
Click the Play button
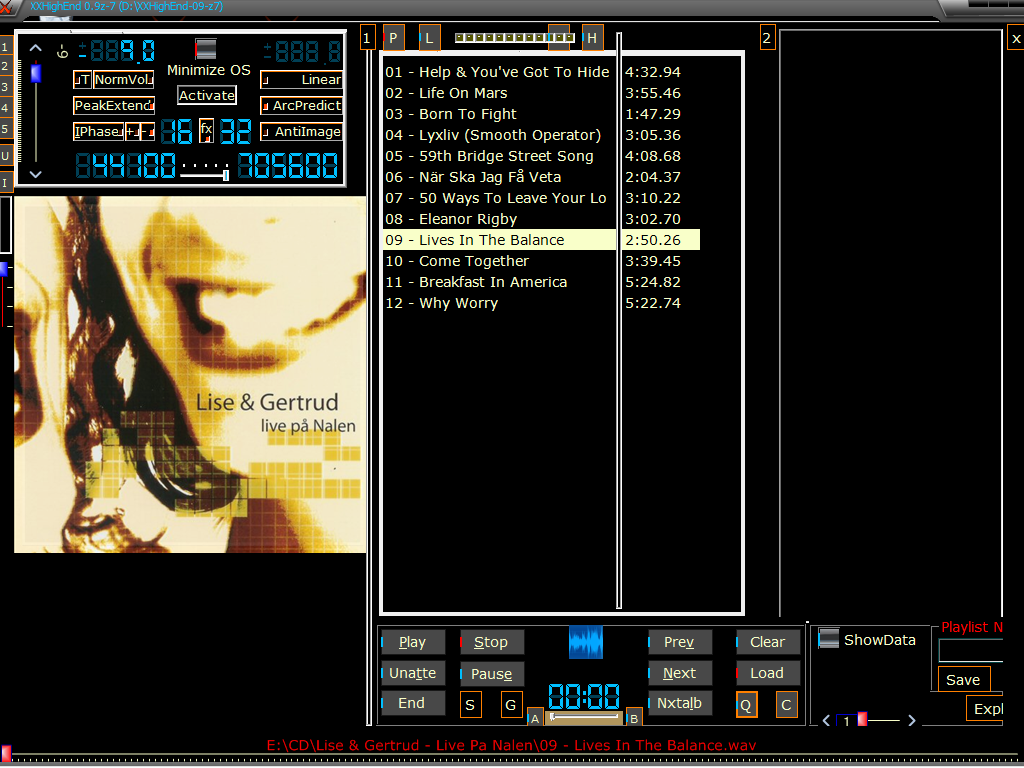pos(413,642)
